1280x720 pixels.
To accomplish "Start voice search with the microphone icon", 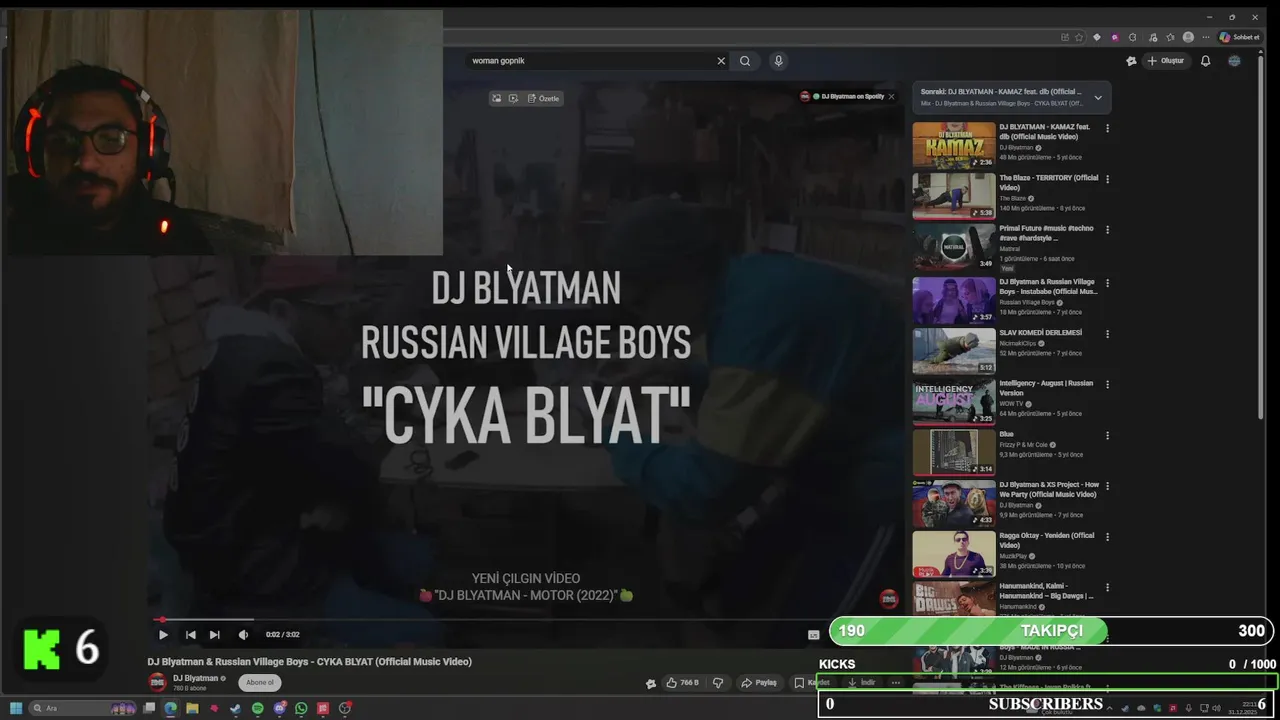I will click(778, 61).
